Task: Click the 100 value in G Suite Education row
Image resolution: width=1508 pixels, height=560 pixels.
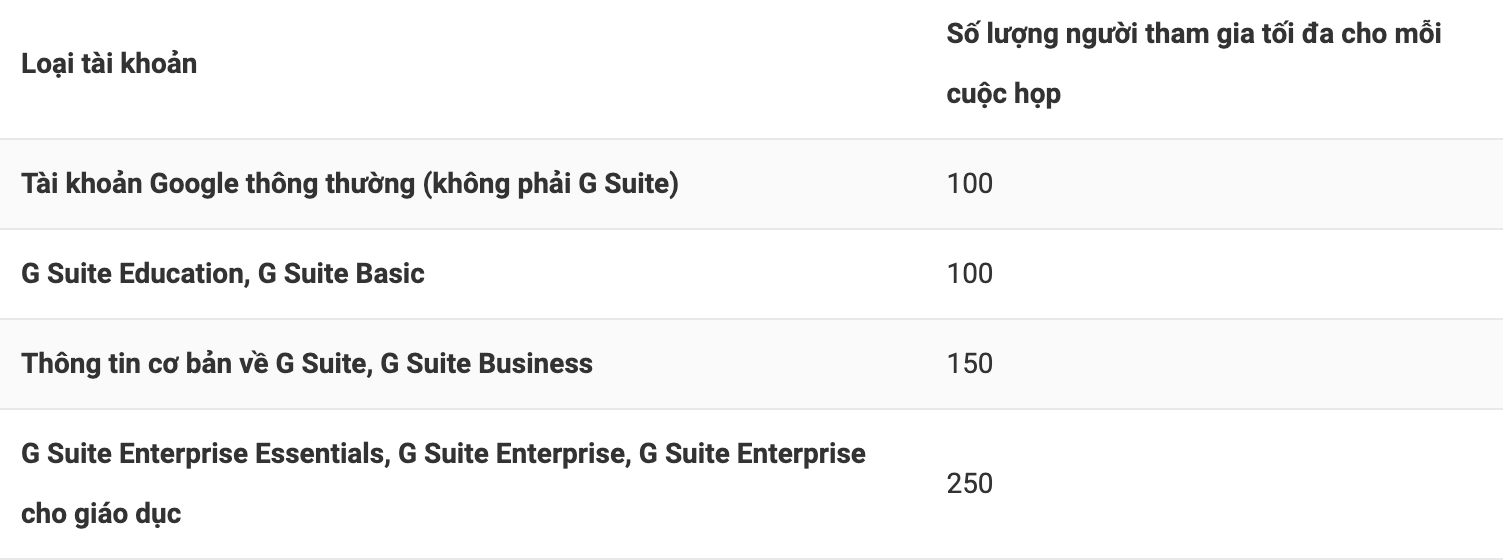Action: [970, 274]
